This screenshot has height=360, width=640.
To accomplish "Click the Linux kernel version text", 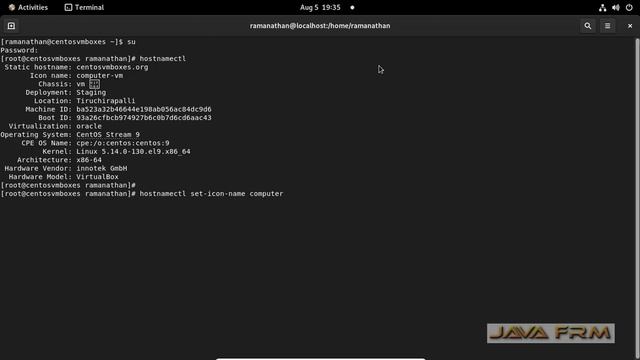I will (x=133, y=151).
